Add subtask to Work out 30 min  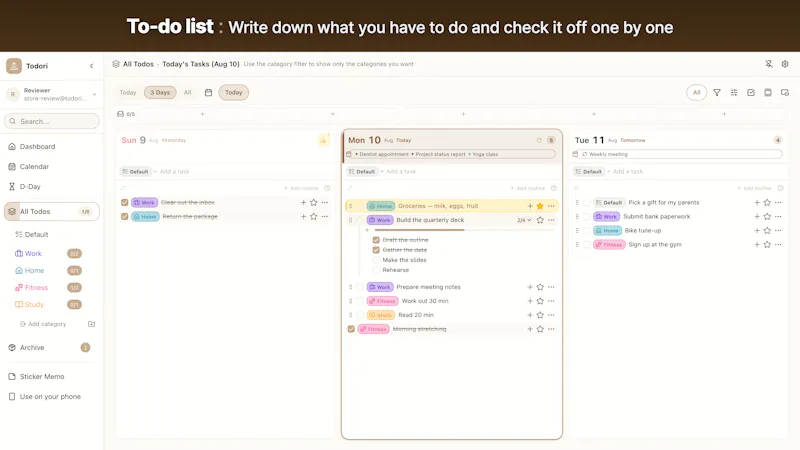530,301
